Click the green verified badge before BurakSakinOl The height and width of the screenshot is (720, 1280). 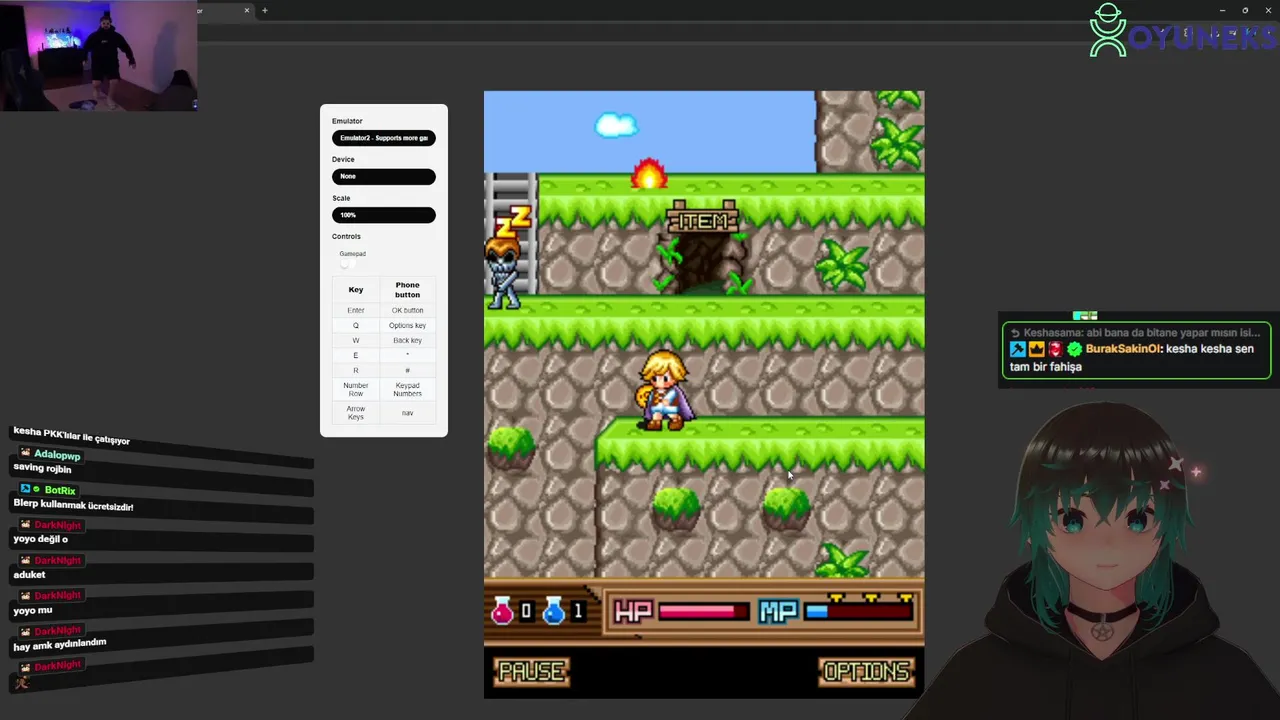(x=1075, y=349)
